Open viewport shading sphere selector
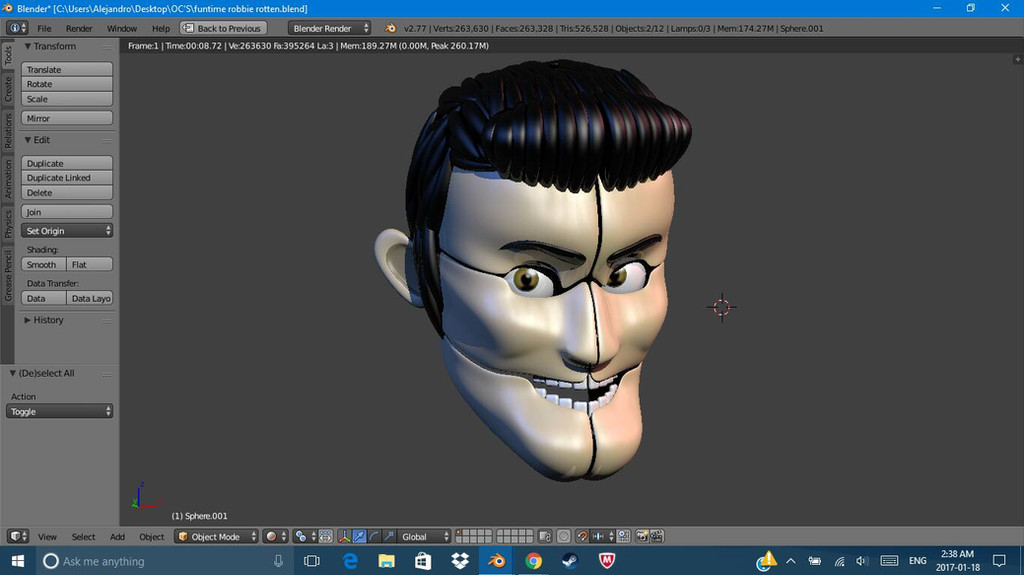This screenshot has height=575, width=1024. (x=276, y=536)
